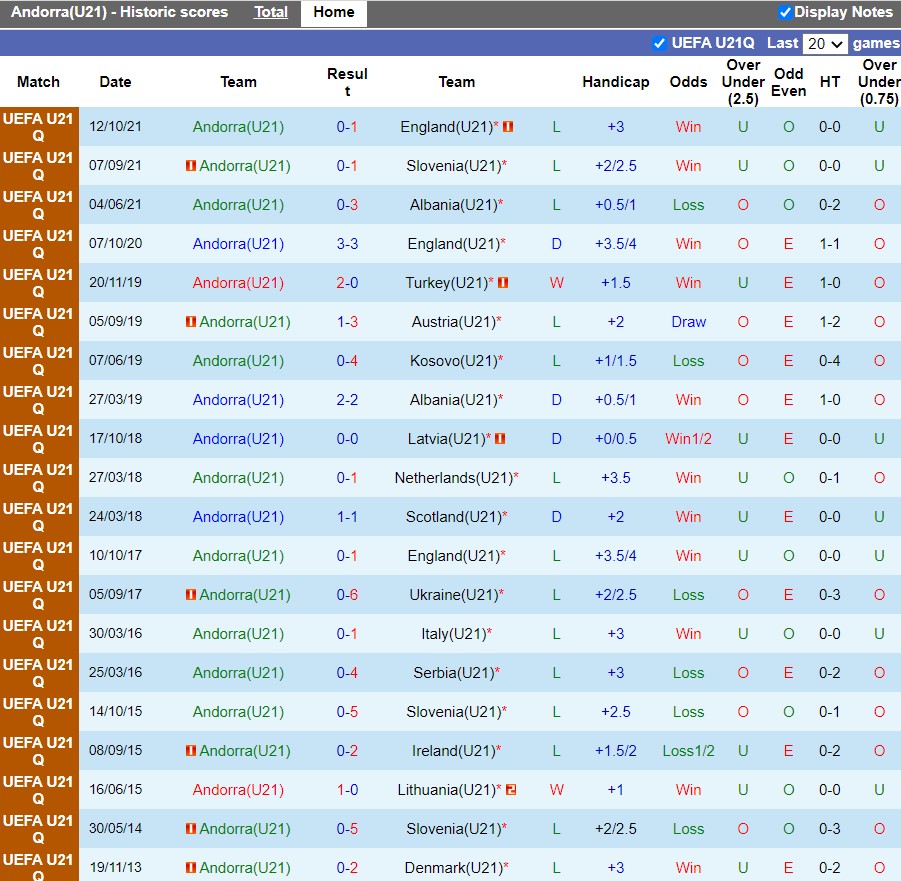Click red card icon beside England(U21) on 12/10/21

508,127
